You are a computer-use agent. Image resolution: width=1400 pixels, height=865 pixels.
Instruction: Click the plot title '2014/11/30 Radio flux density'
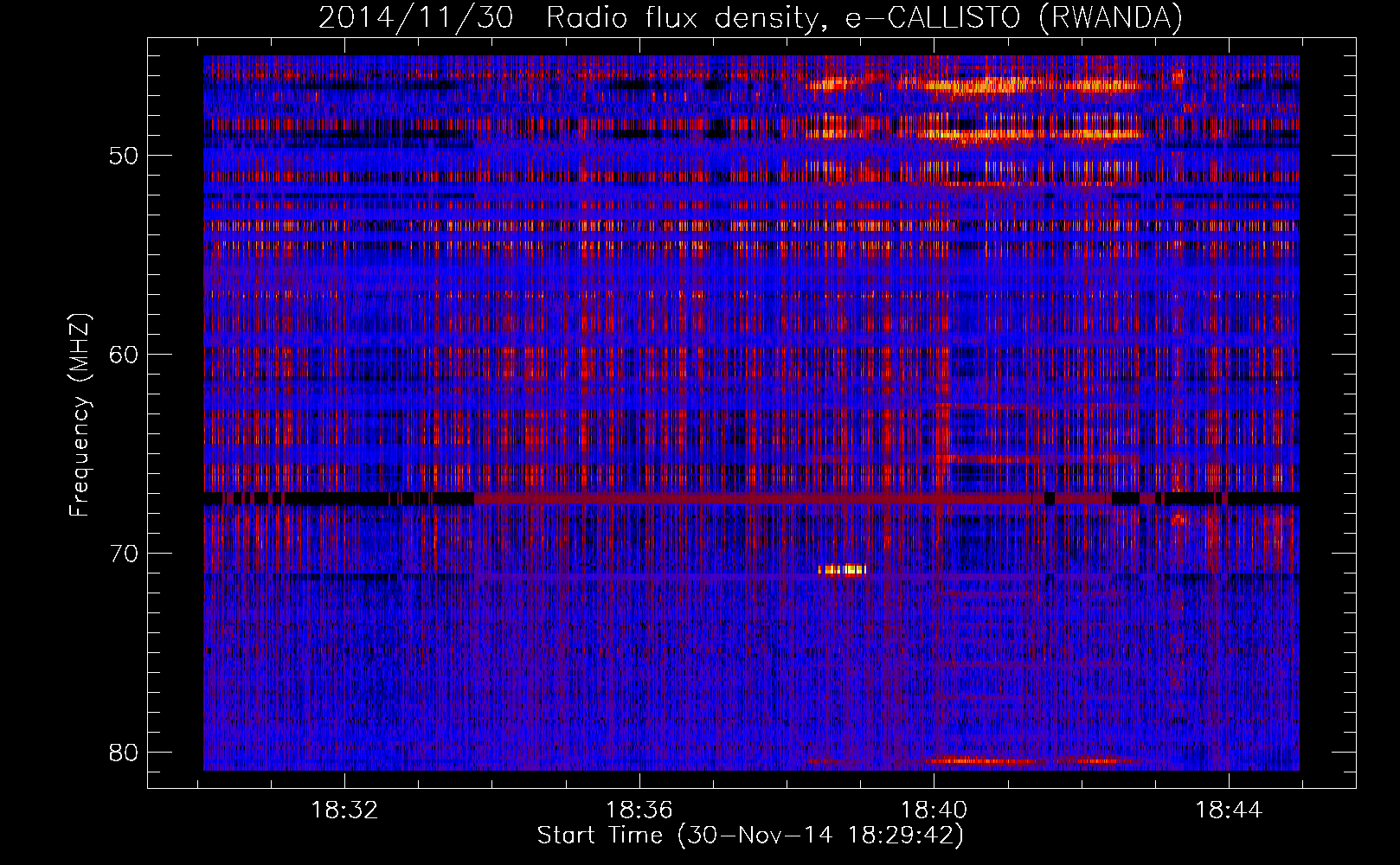750,17
